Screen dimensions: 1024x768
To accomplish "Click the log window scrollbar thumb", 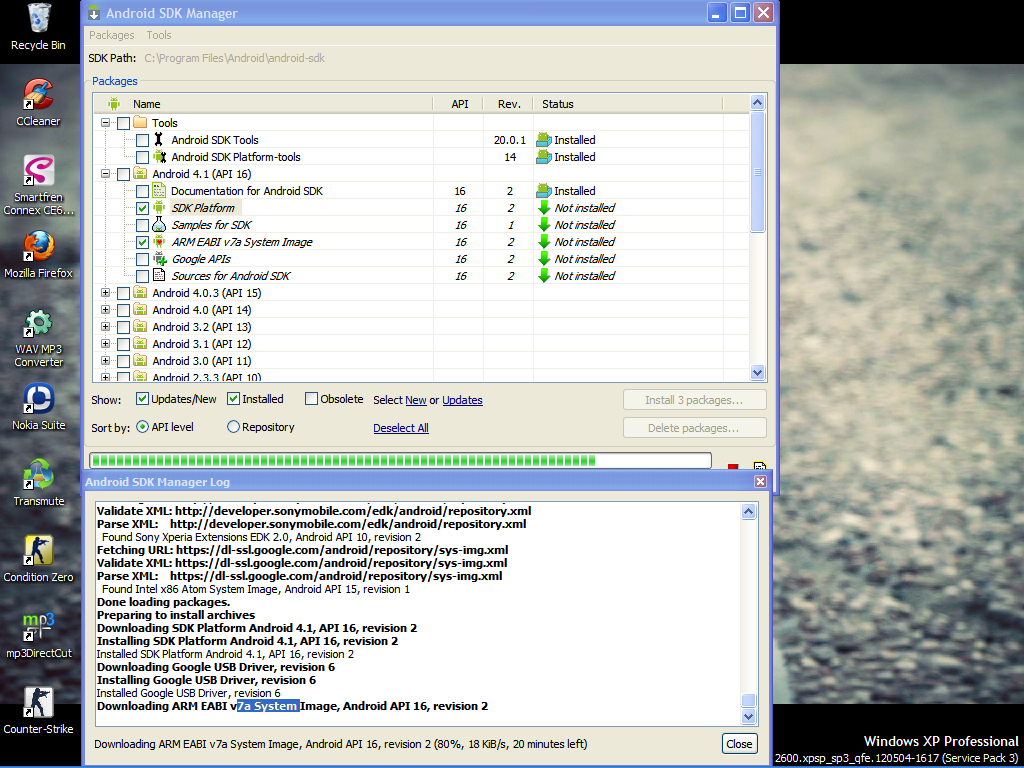I will point(748,700).
